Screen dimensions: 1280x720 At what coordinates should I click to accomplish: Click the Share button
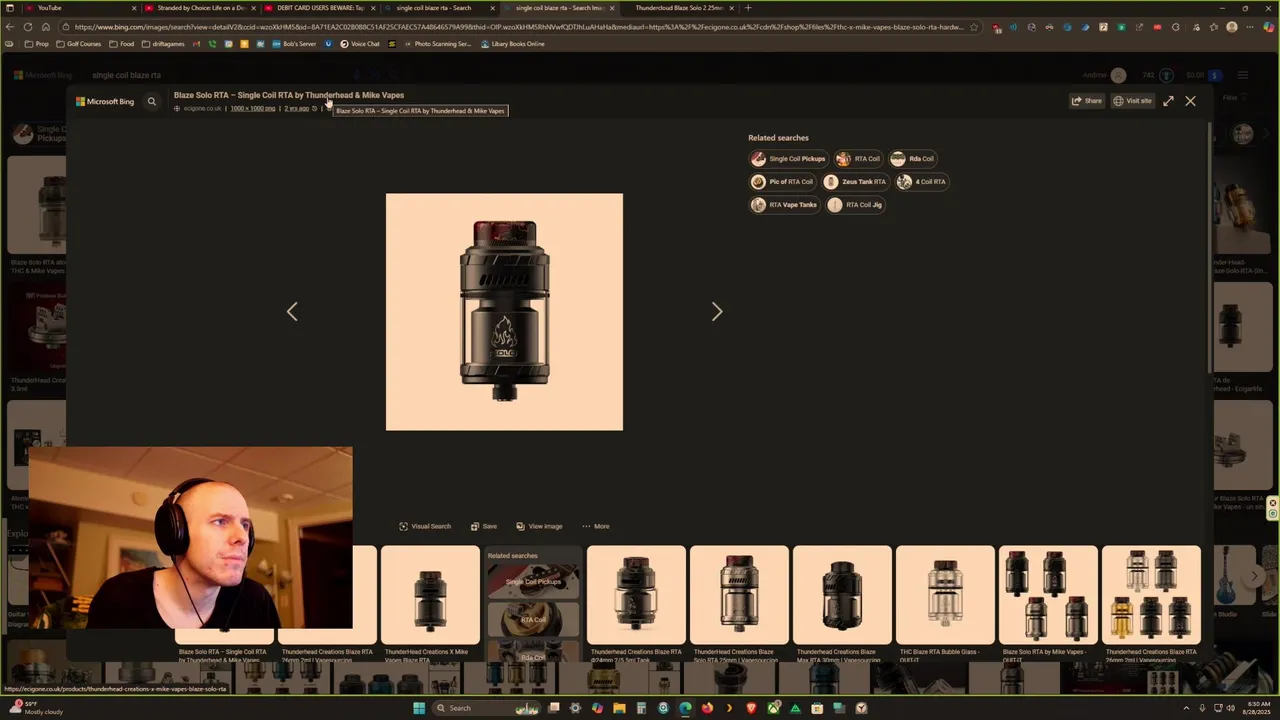tap(1086, 101)
